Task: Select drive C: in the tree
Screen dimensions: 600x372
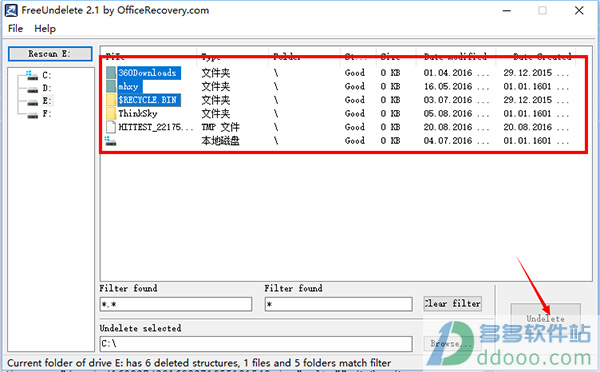Action: [x=47, y=75]
